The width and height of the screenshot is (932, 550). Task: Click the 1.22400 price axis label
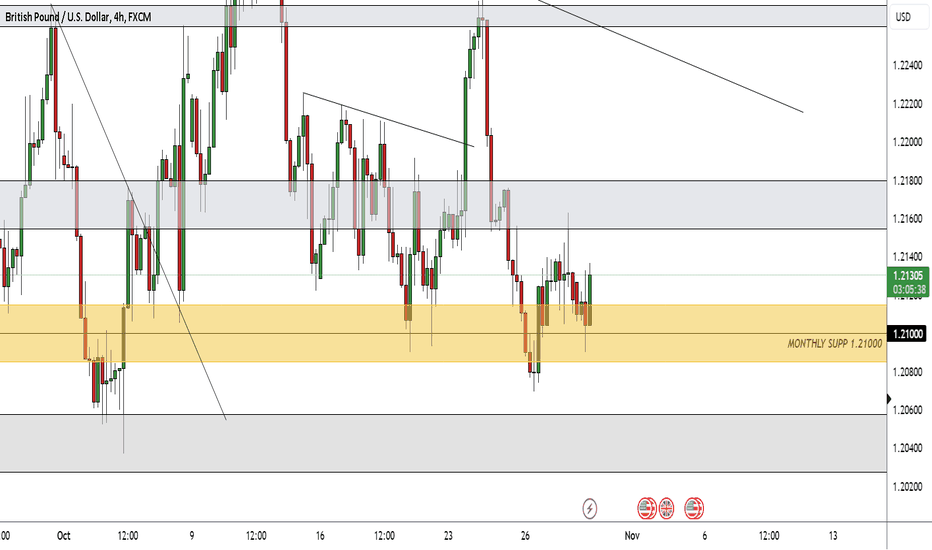point(907,65)
